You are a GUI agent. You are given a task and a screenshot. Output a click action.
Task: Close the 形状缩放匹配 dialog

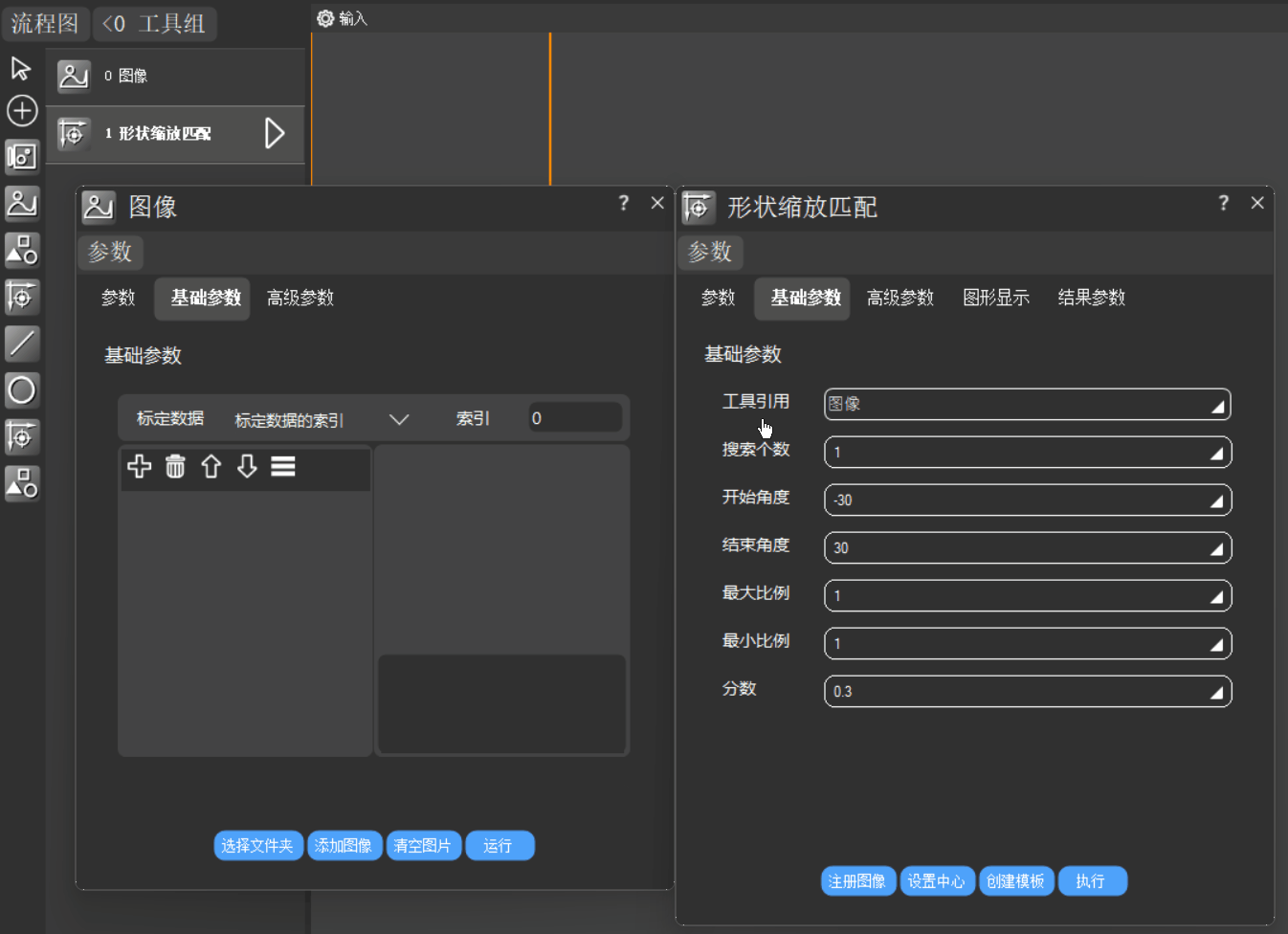click(x=1257, y=203)
